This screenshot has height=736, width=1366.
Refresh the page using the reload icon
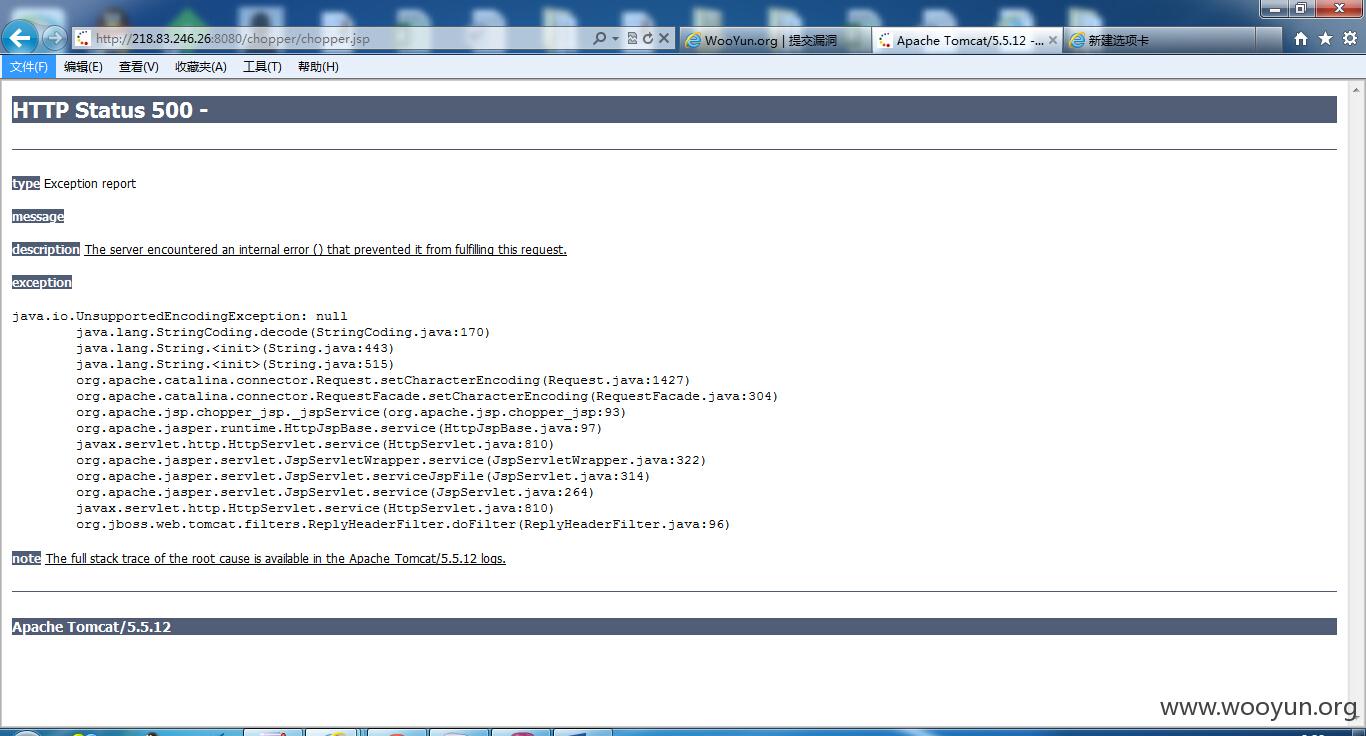647,39
